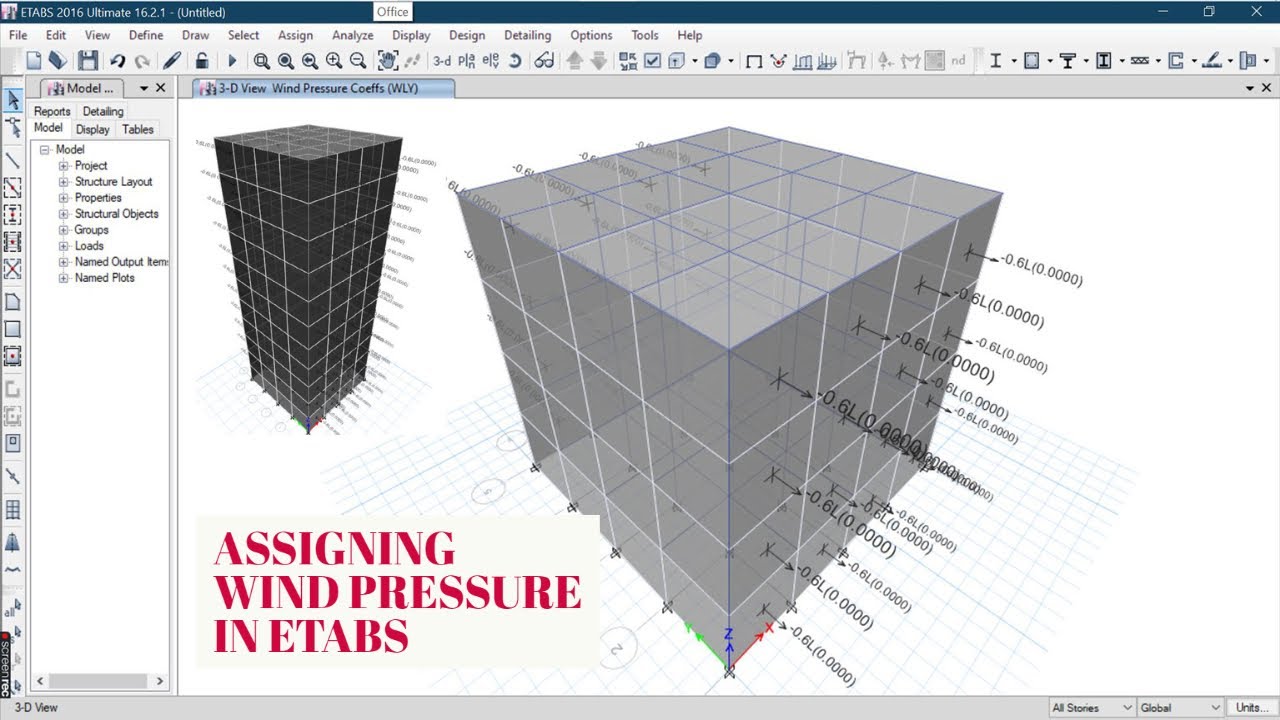Select the pointer Select Object tool
This screenshot has width=1280, height=720.
click(13, 100)
